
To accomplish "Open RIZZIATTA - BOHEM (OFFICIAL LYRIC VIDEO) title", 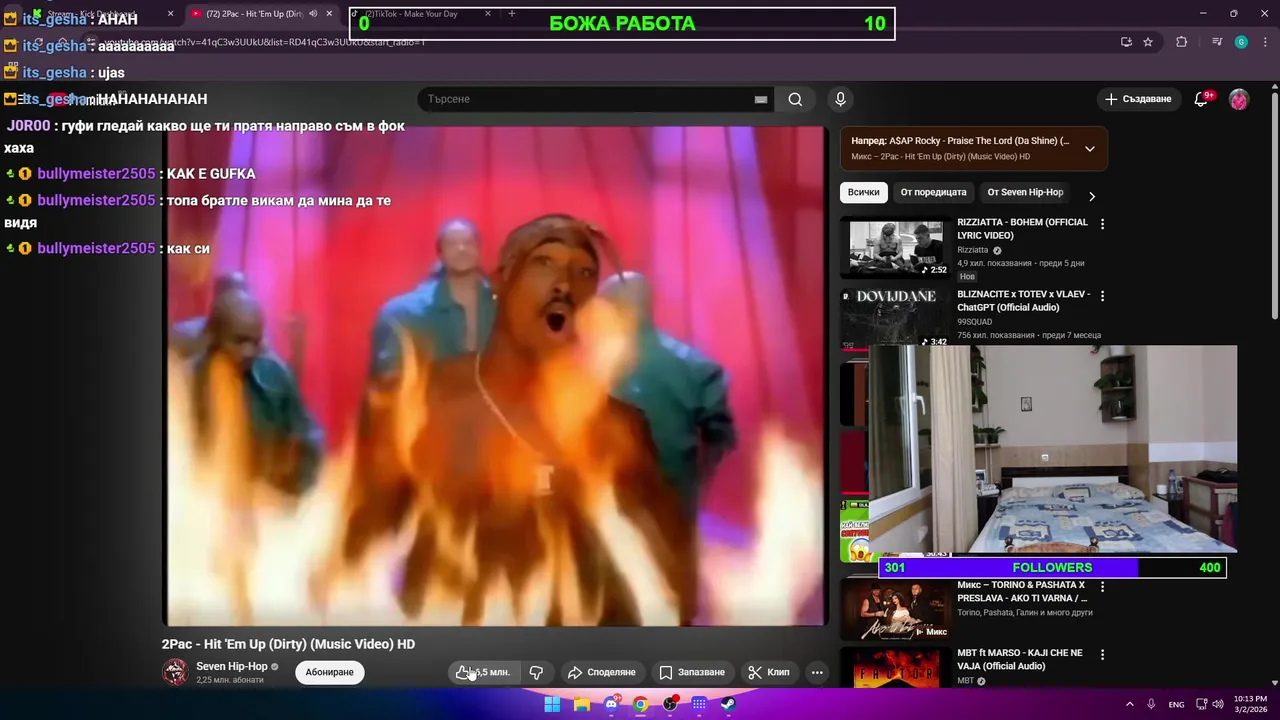I will coord(1022,229).
